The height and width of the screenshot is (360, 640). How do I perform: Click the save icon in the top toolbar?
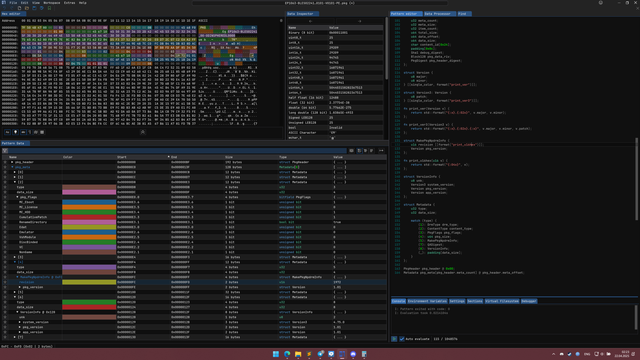[x=34, y=8]
